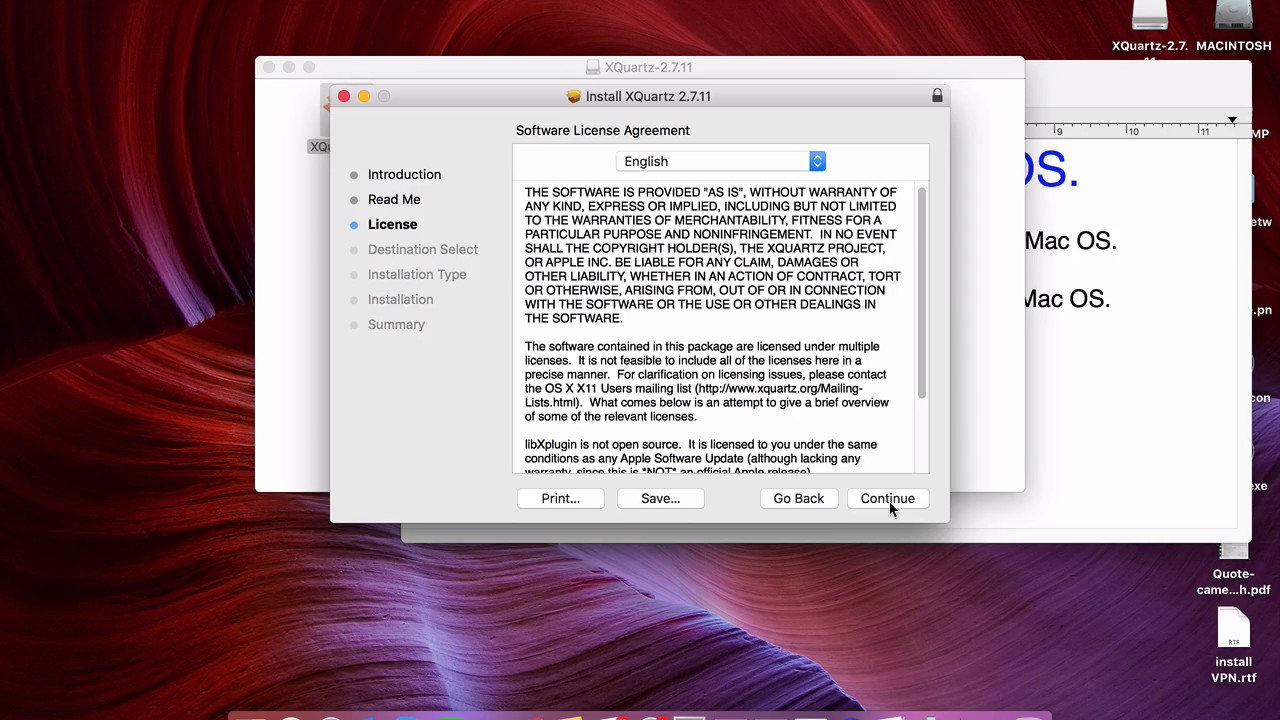Print the license via the Print... button

[560, 498]
